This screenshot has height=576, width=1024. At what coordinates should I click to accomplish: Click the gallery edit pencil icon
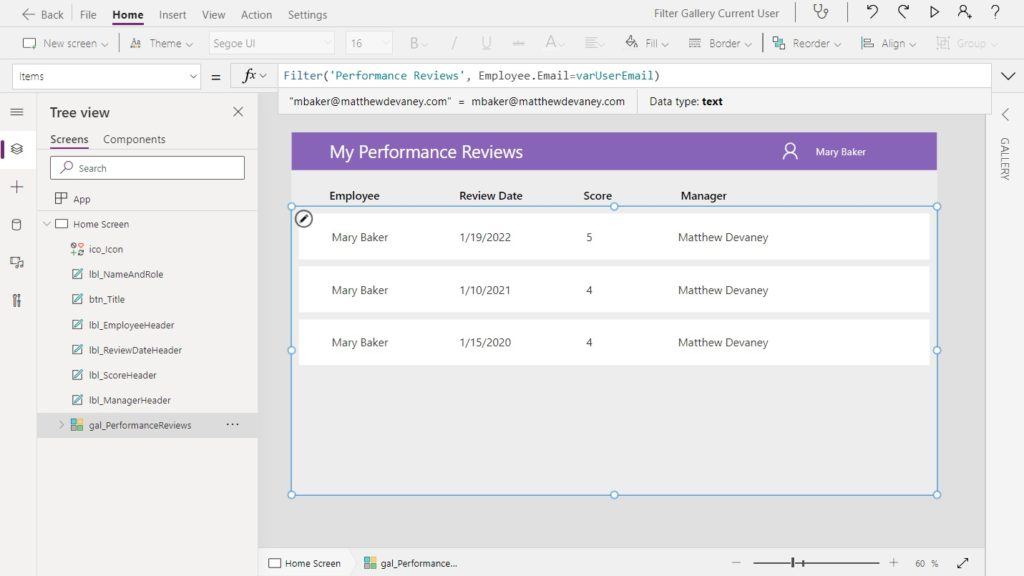pyautogui.click(x=304, y=219)
